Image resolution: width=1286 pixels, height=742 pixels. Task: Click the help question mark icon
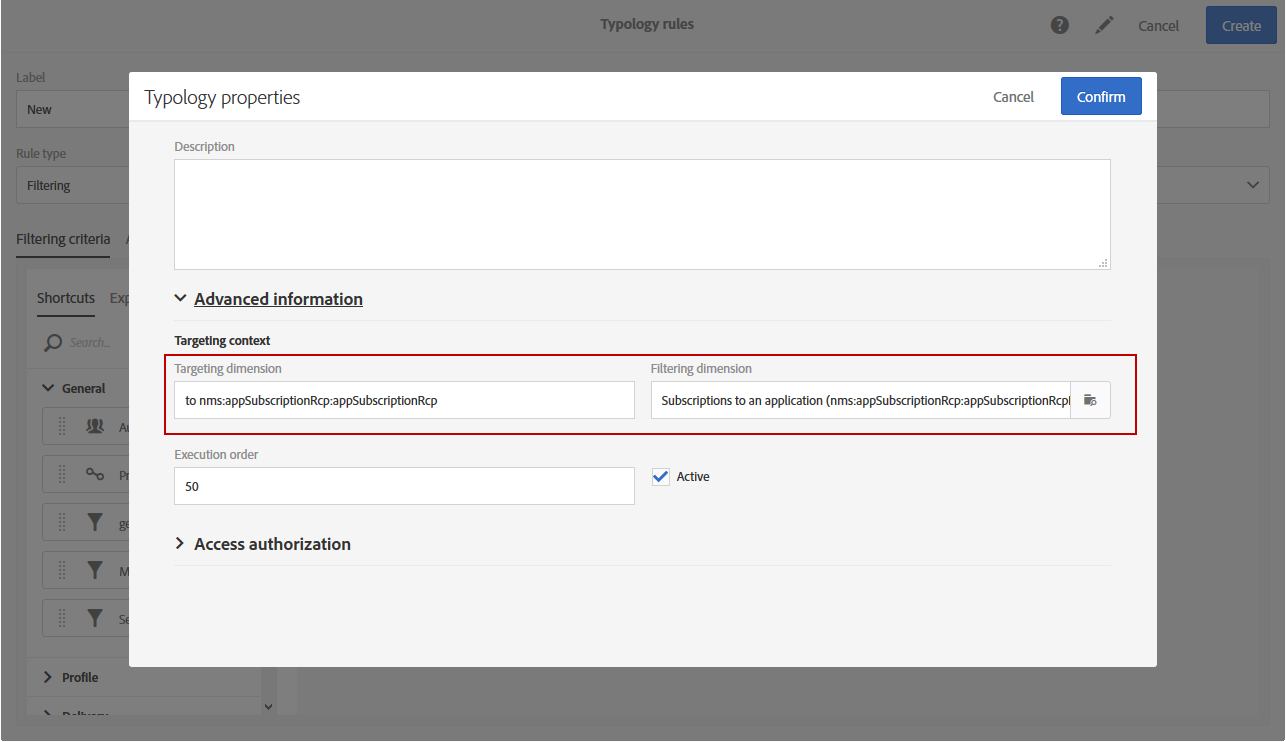tap(1060, 26)
